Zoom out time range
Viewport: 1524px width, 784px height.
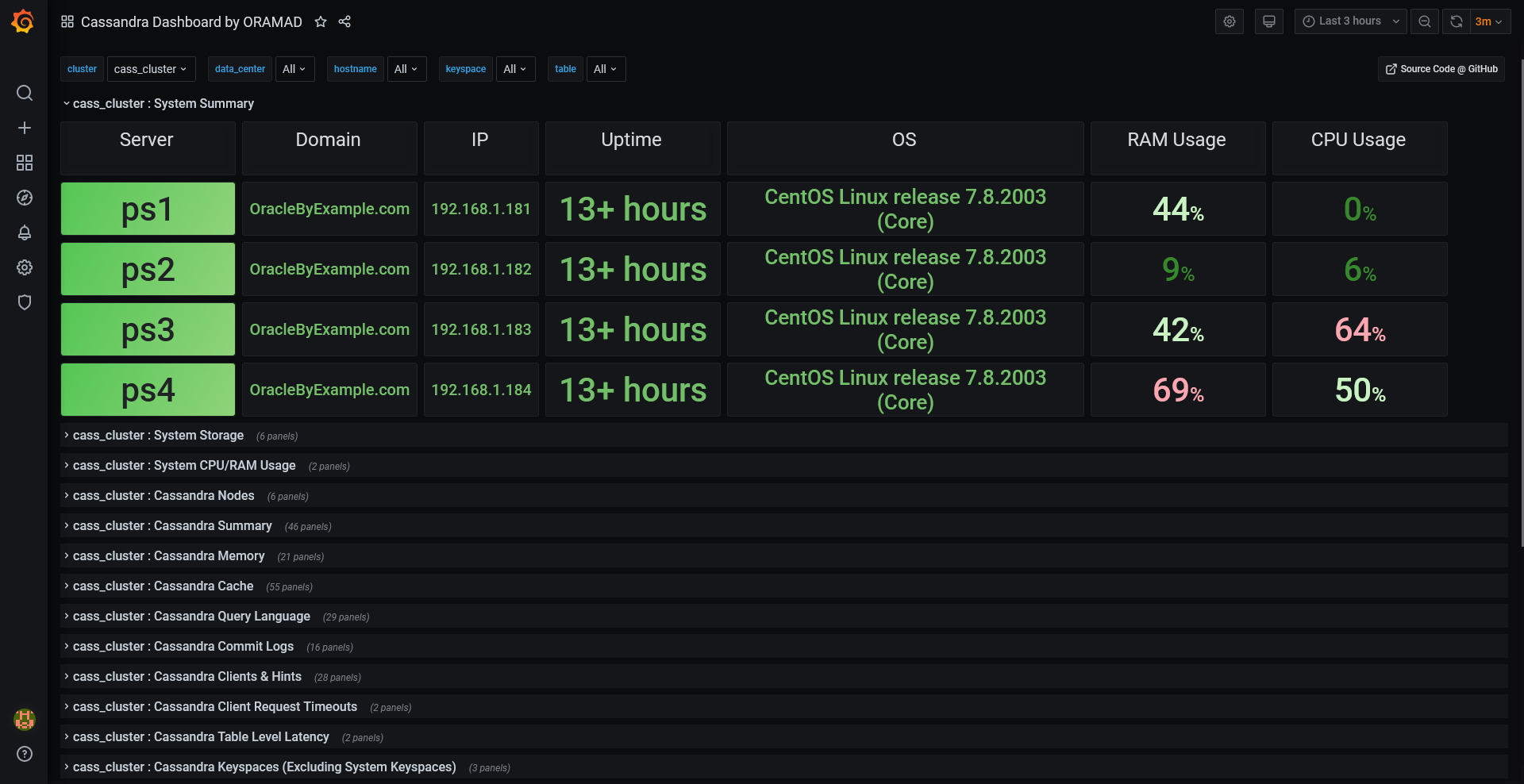(x=1425, y=21)
